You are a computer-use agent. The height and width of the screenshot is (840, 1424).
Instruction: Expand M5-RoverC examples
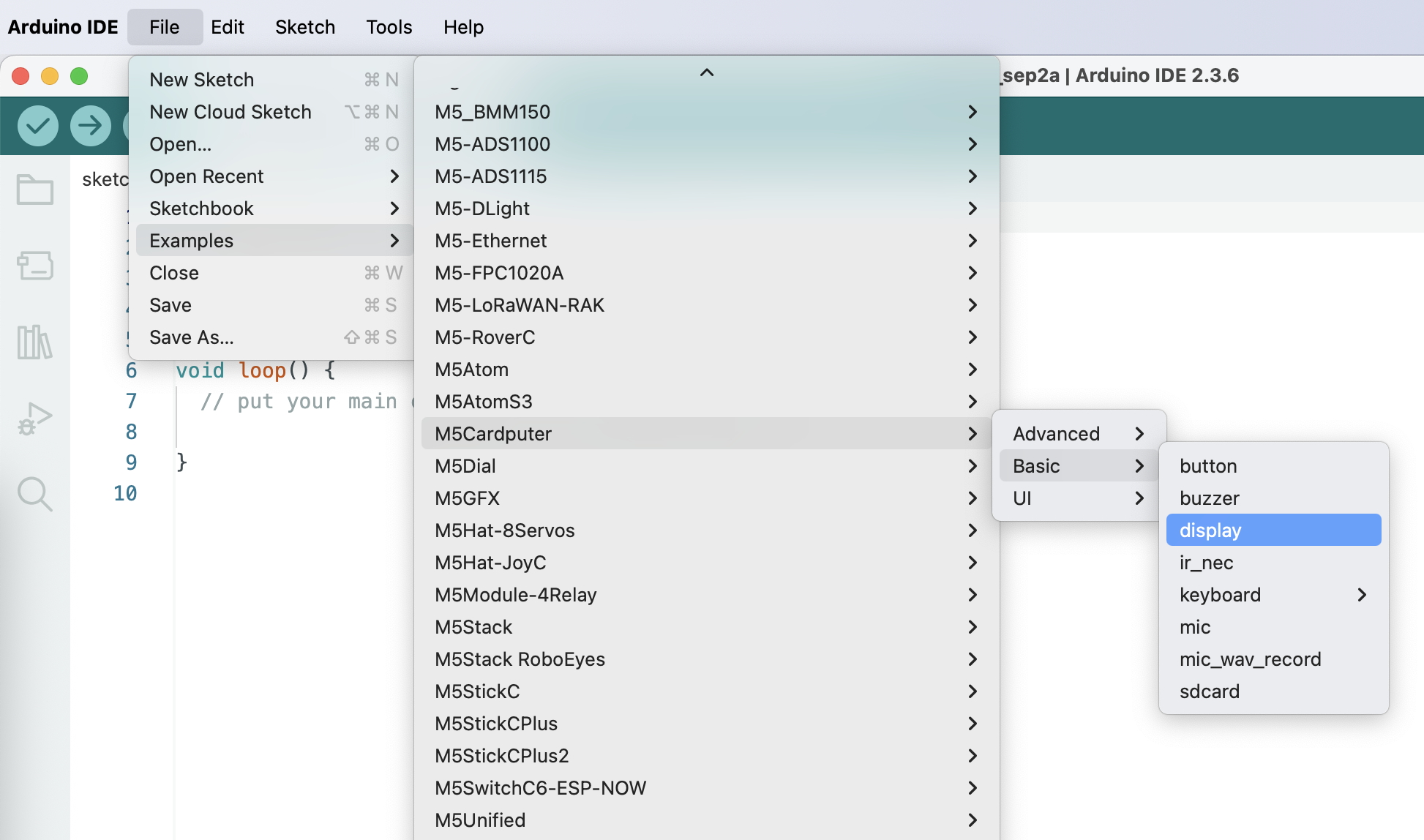(x=706, y=337)
